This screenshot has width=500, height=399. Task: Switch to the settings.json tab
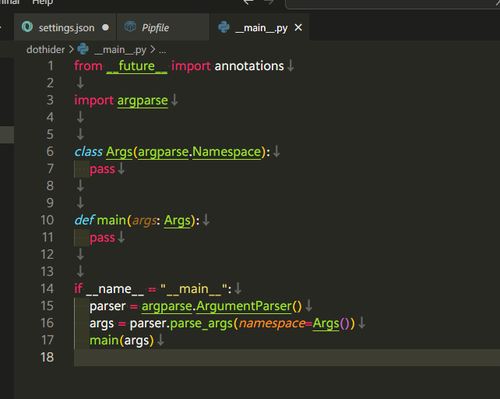click(x=65, y=27)
